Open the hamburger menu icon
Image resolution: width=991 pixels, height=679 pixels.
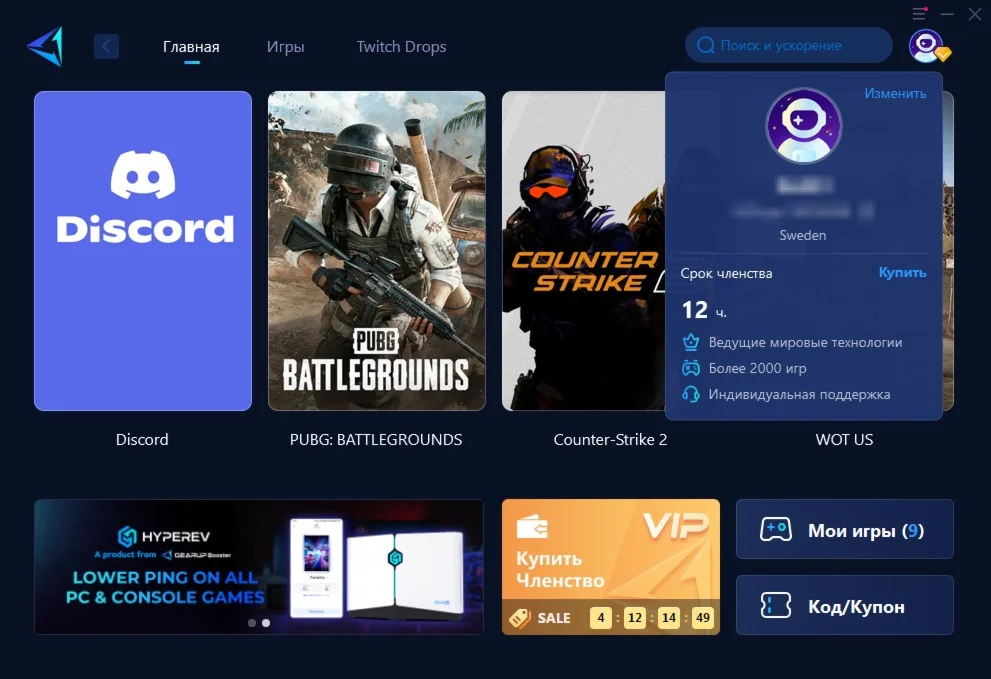point(920,13)
